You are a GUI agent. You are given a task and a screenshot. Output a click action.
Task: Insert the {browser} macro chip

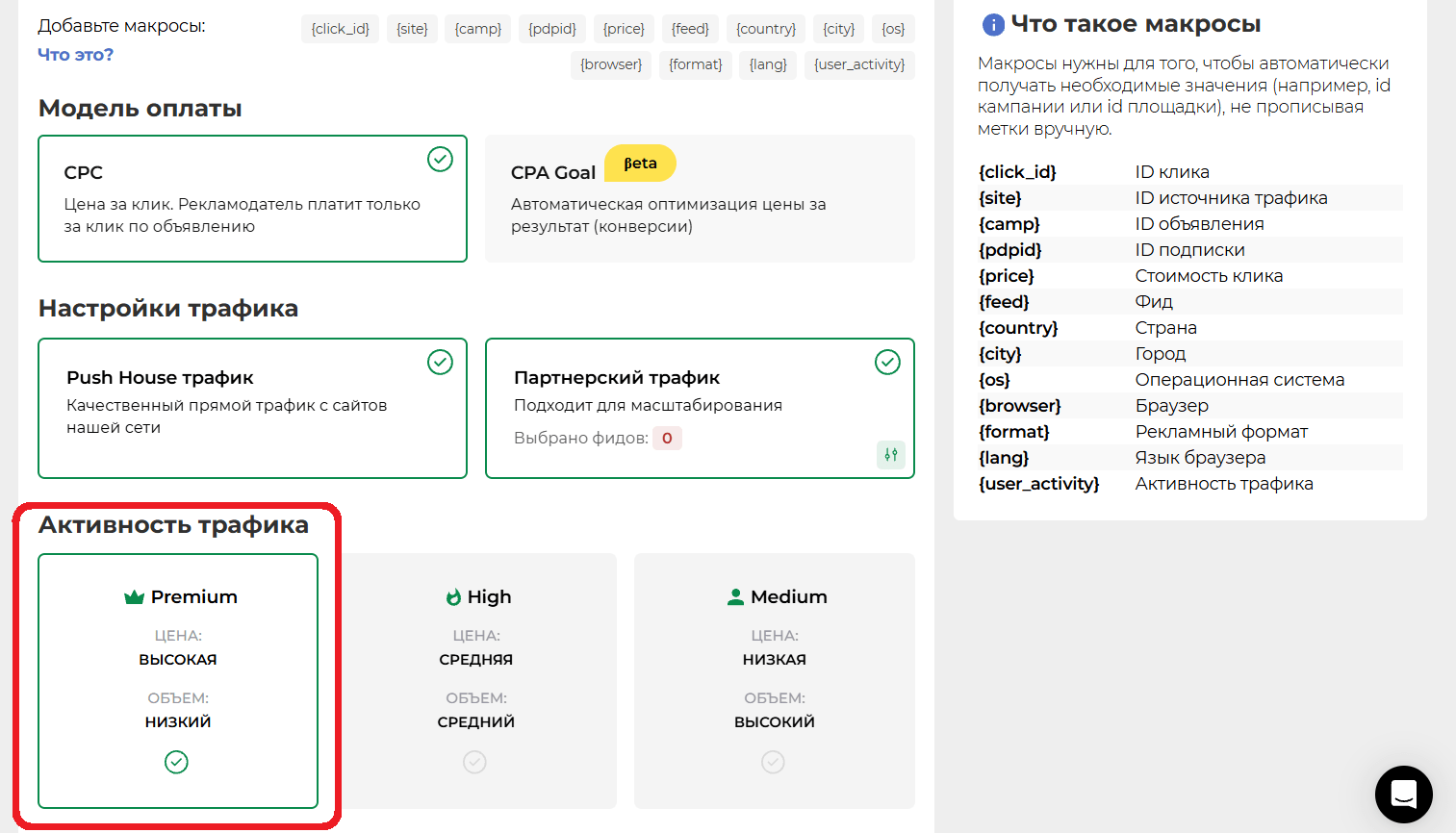click(x=611, y=64)
